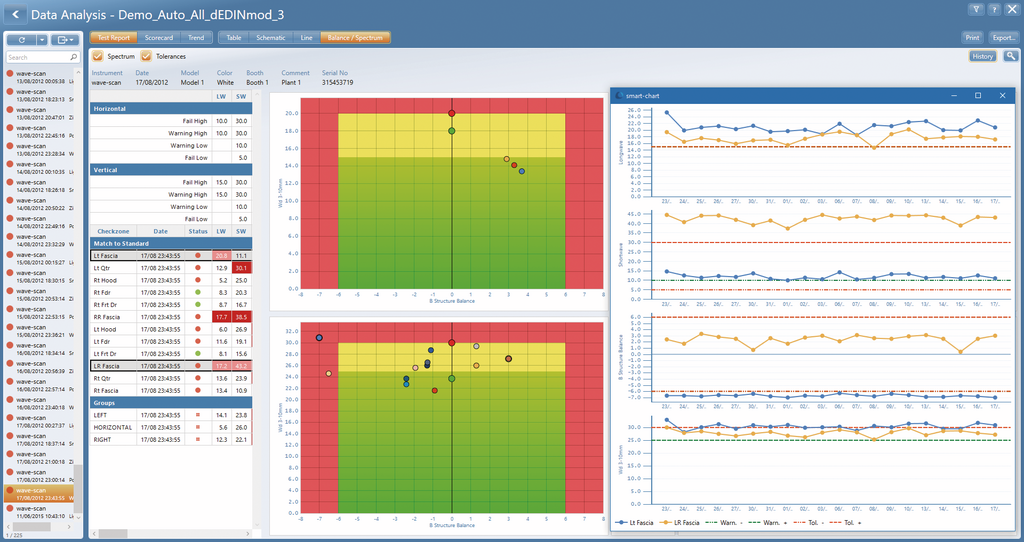The height and width of the screenshot is (542, 1024).
Task: Switch to the Scorecard tab
Action: pyautogui.click(x=159, y=38)
